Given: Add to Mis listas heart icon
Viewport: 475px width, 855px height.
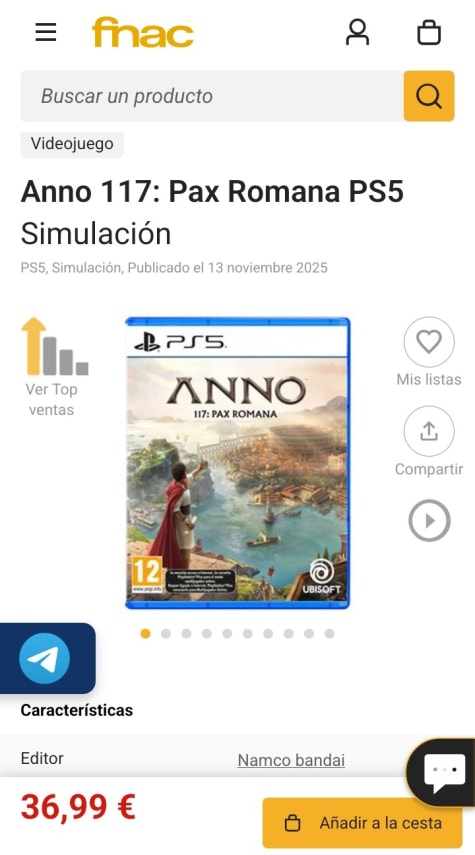Looking at the screenshot, I should click(x=429, y=342).
